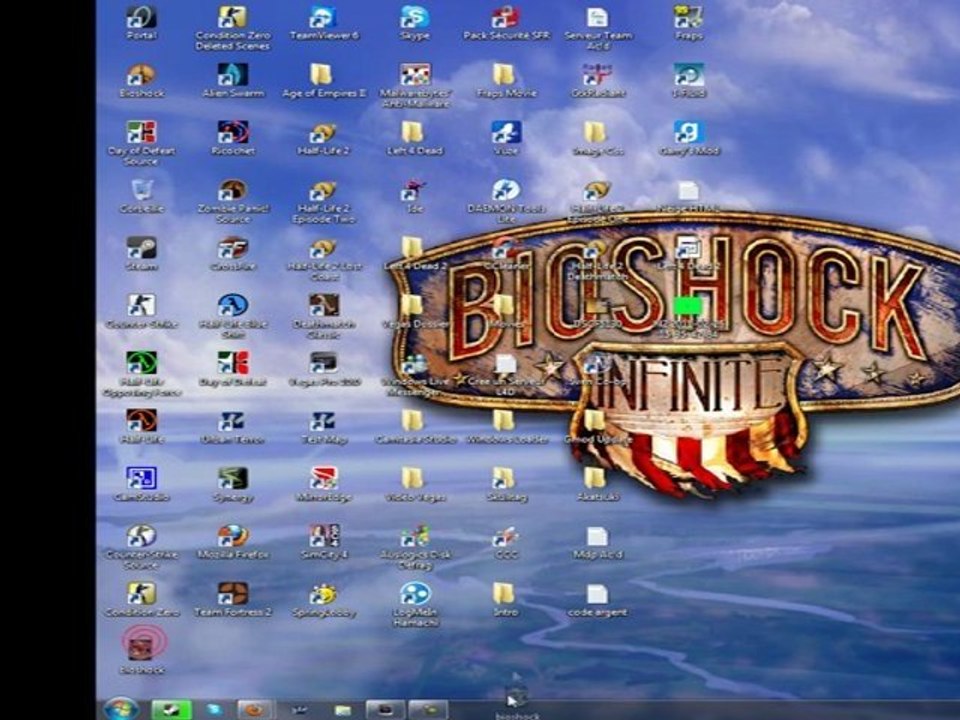The image size is (960, 720).
Task: Open the TeamViewer 6 shortcut
Action: click(x=323, y=22)
